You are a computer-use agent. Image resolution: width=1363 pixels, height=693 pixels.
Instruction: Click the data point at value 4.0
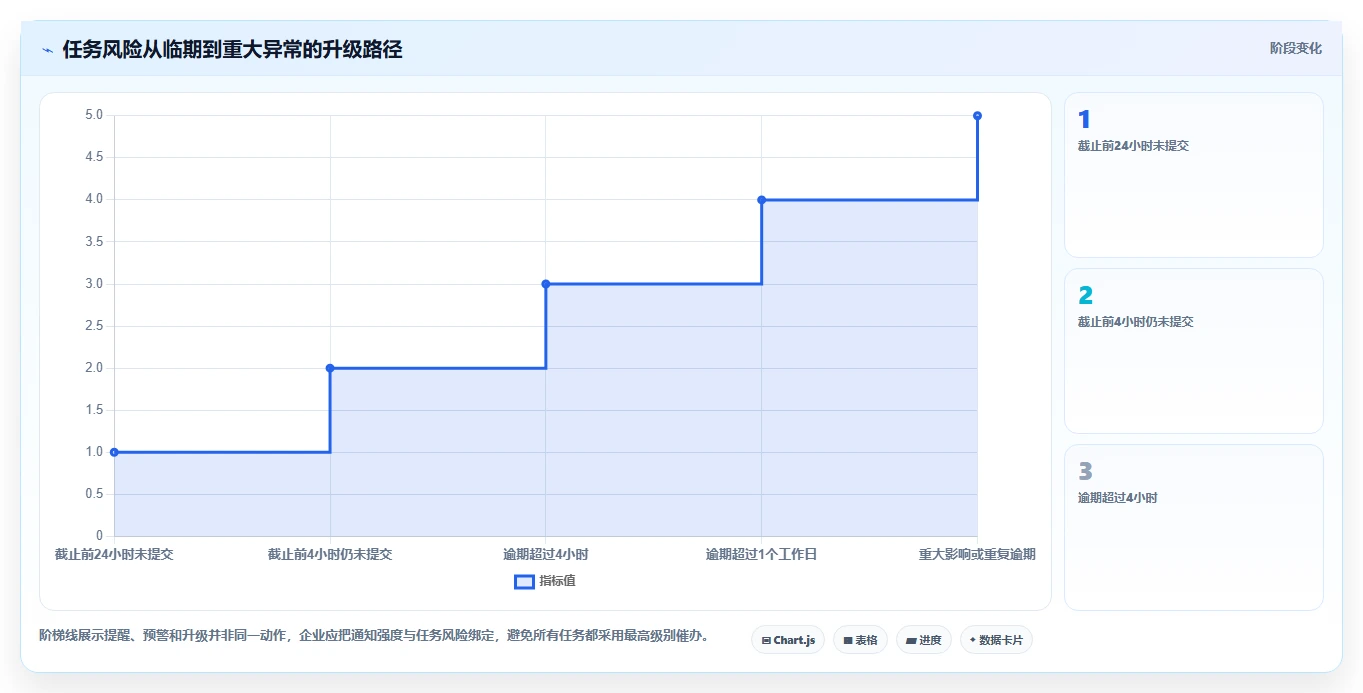click(x=762, y=200)
